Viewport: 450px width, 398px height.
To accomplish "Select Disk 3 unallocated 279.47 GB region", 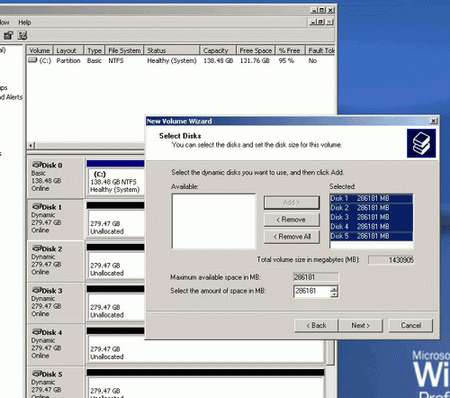I will pyautogui.click(x=115, y=307).
